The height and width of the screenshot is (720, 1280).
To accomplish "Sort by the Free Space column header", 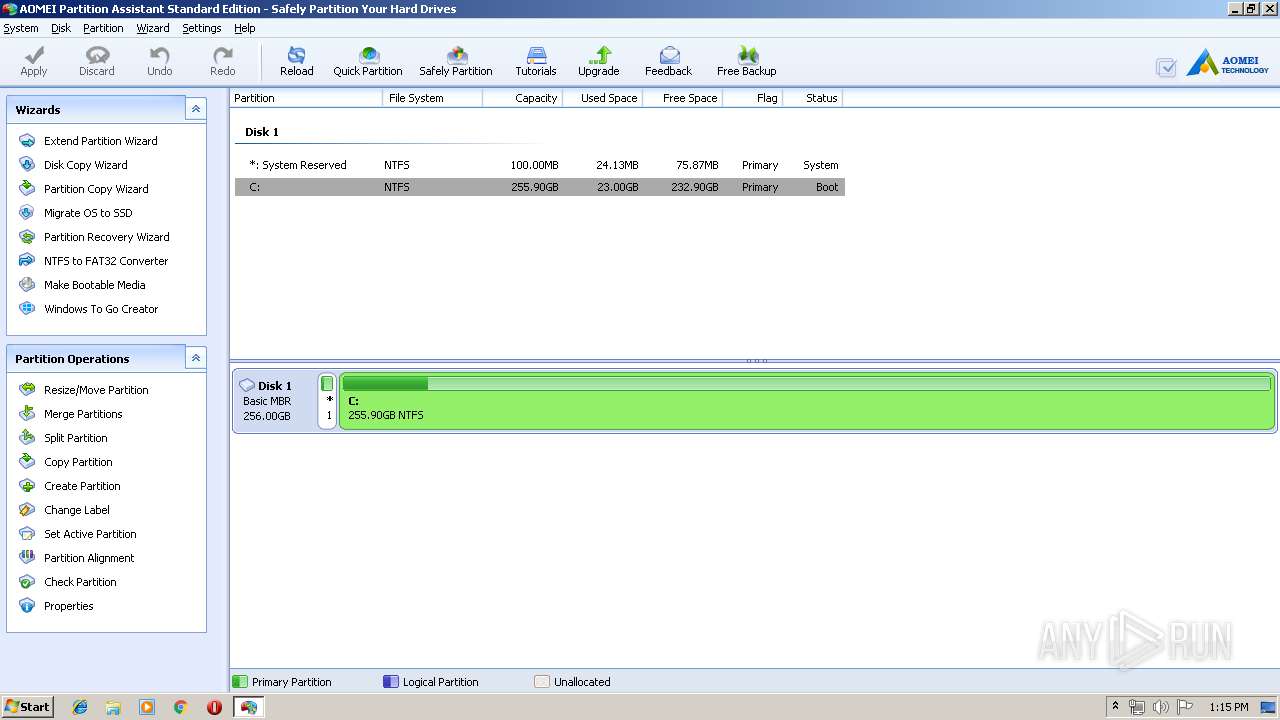I will (x=682, y=98).
